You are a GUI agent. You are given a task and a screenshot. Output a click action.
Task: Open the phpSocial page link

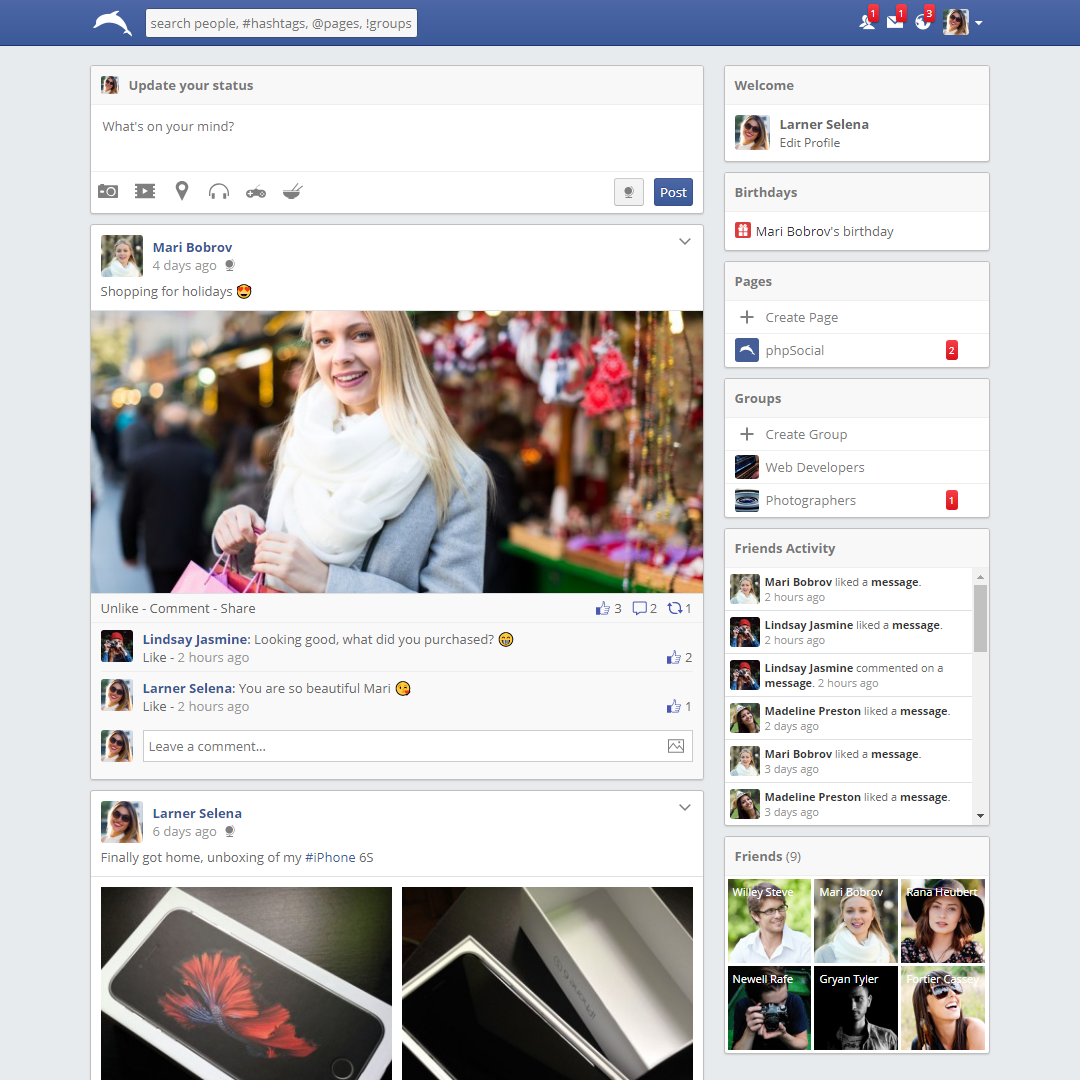point(797,350)
